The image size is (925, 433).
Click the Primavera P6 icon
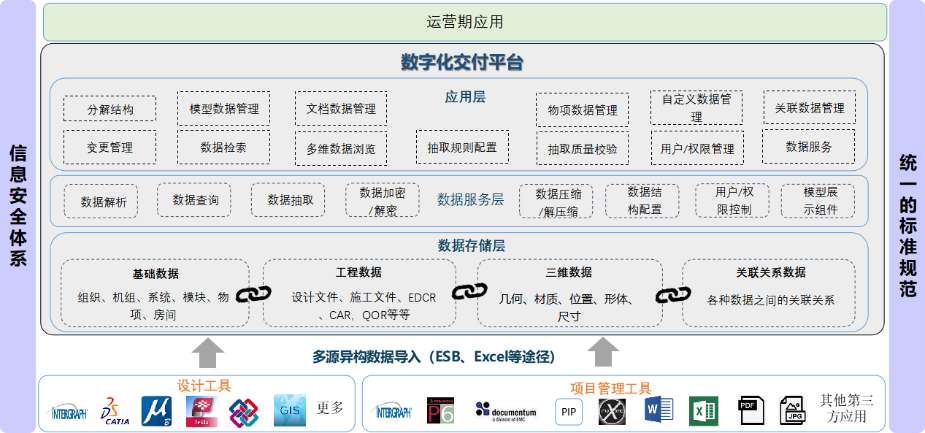(x=441, y=411)
